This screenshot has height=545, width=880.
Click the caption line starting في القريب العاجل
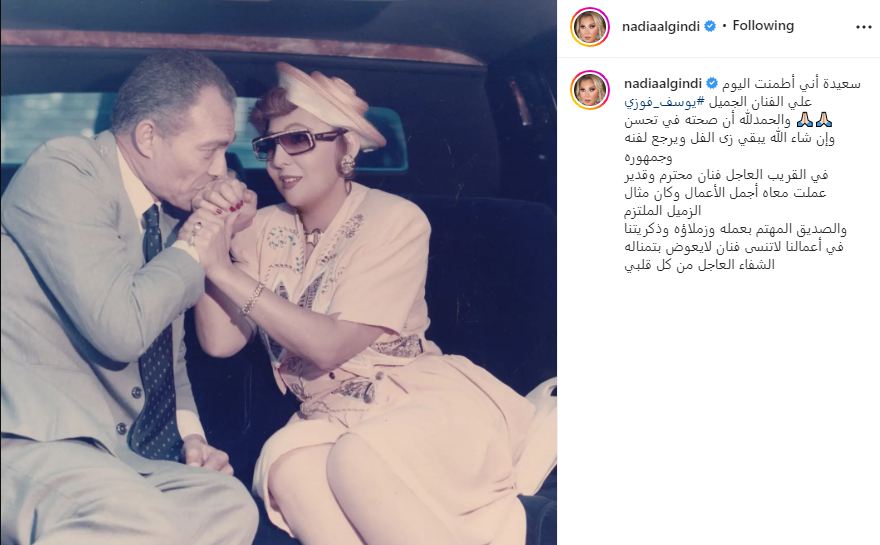(726, 175)
